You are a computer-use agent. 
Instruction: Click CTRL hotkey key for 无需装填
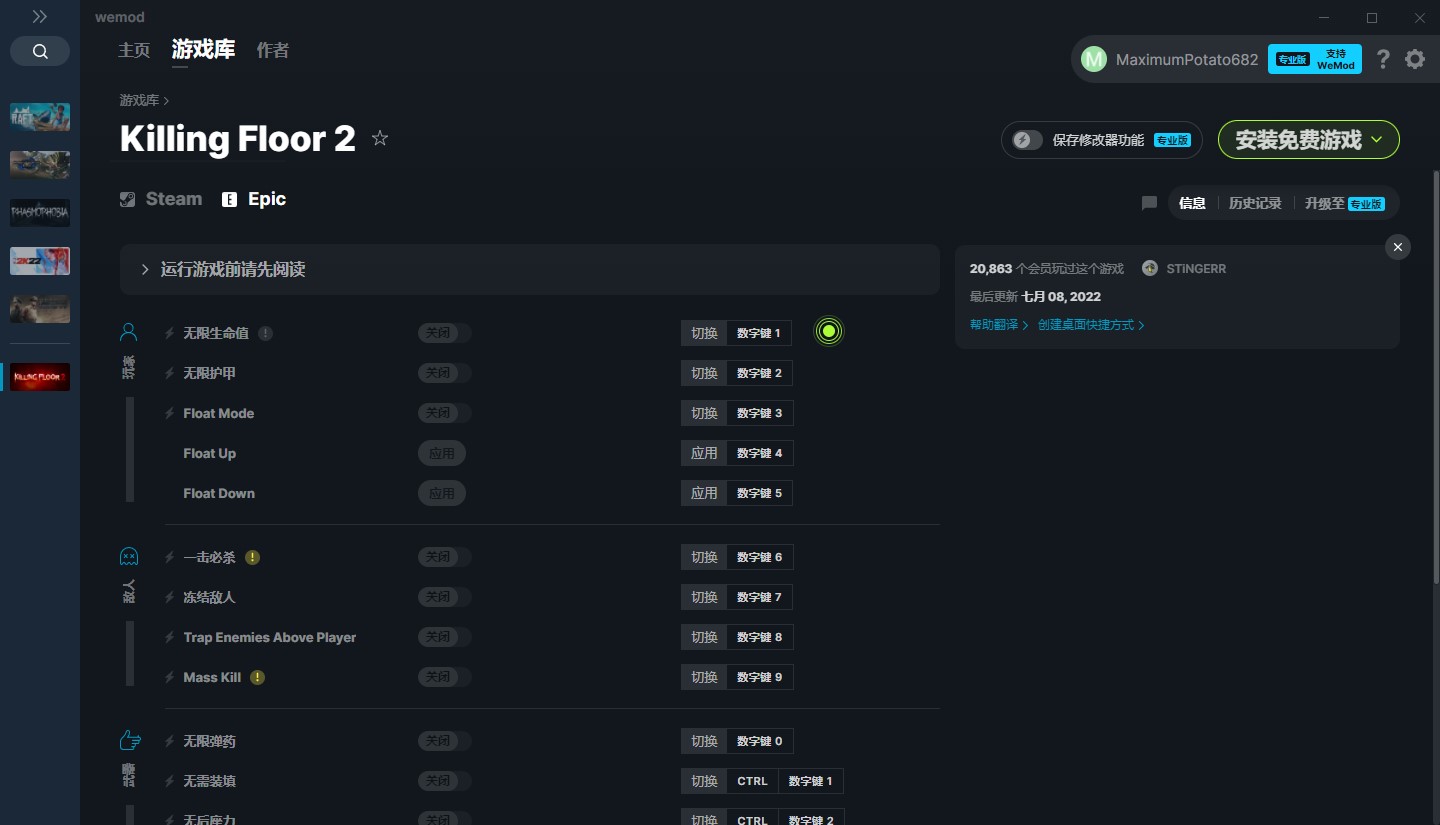click(753, 781)
